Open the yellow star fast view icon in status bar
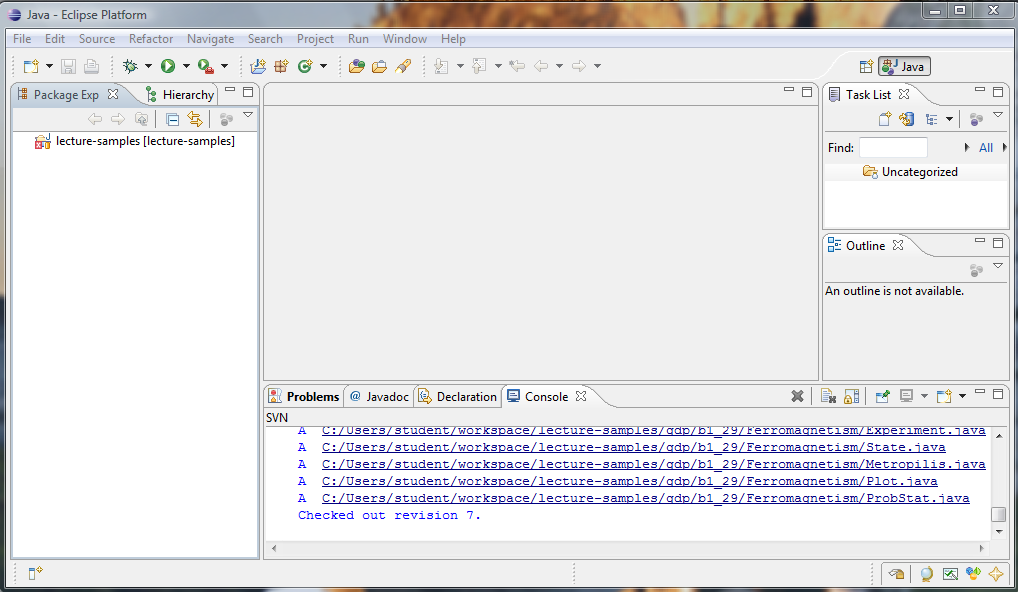Viewport: 1018px width, 592px height. coord(995,574)
